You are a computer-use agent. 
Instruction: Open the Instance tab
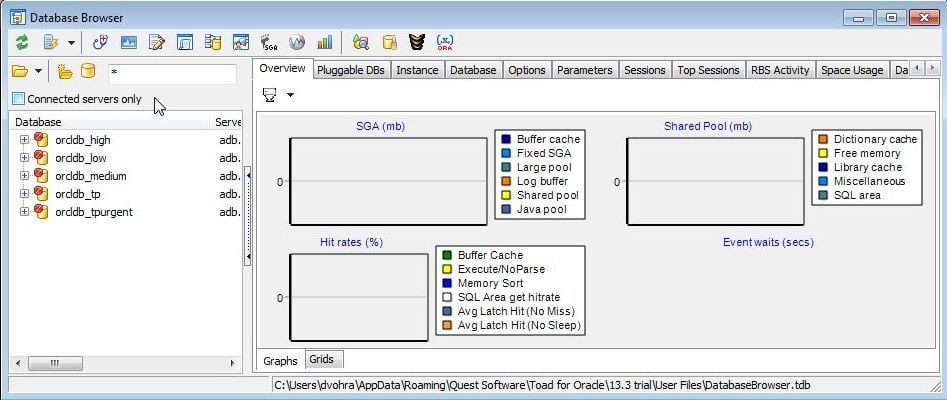pyautogui.click(x=417, y=70)
